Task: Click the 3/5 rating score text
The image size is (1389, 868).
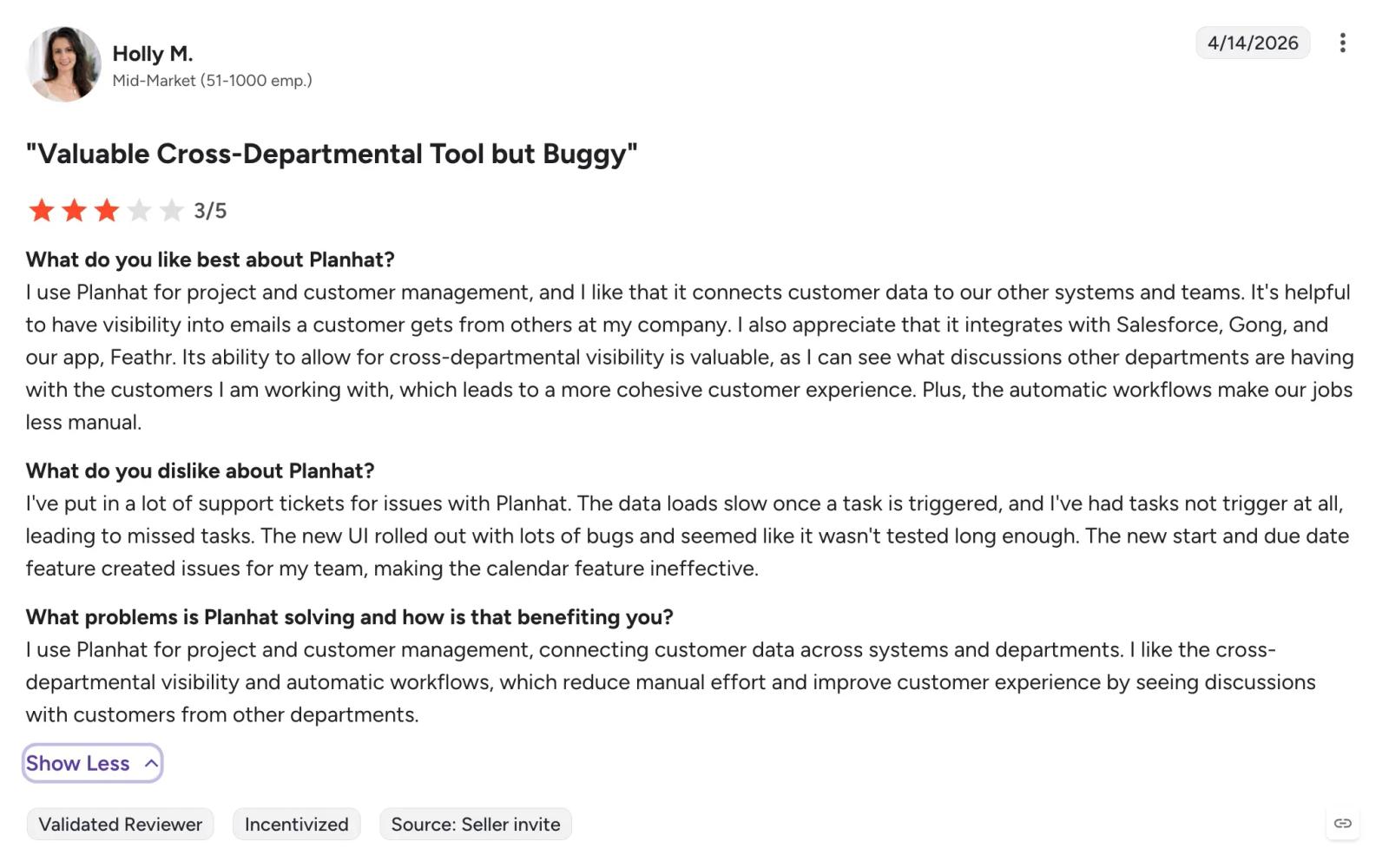Action: [210, 211]
